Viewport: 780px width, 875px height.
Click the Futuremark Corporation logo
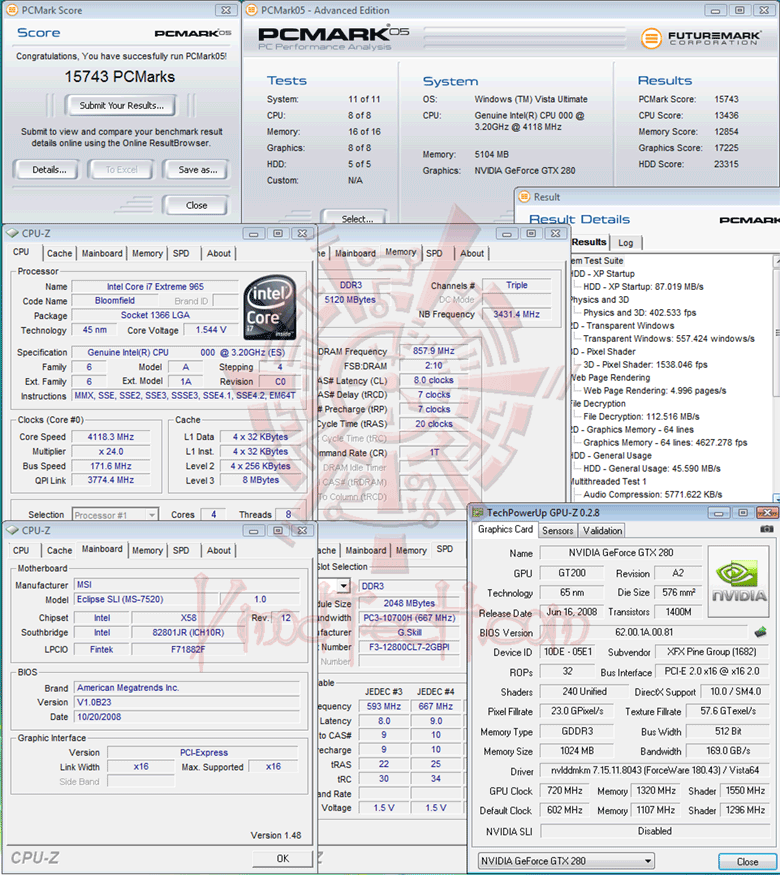pyautogui.click(x=701, y=38)
